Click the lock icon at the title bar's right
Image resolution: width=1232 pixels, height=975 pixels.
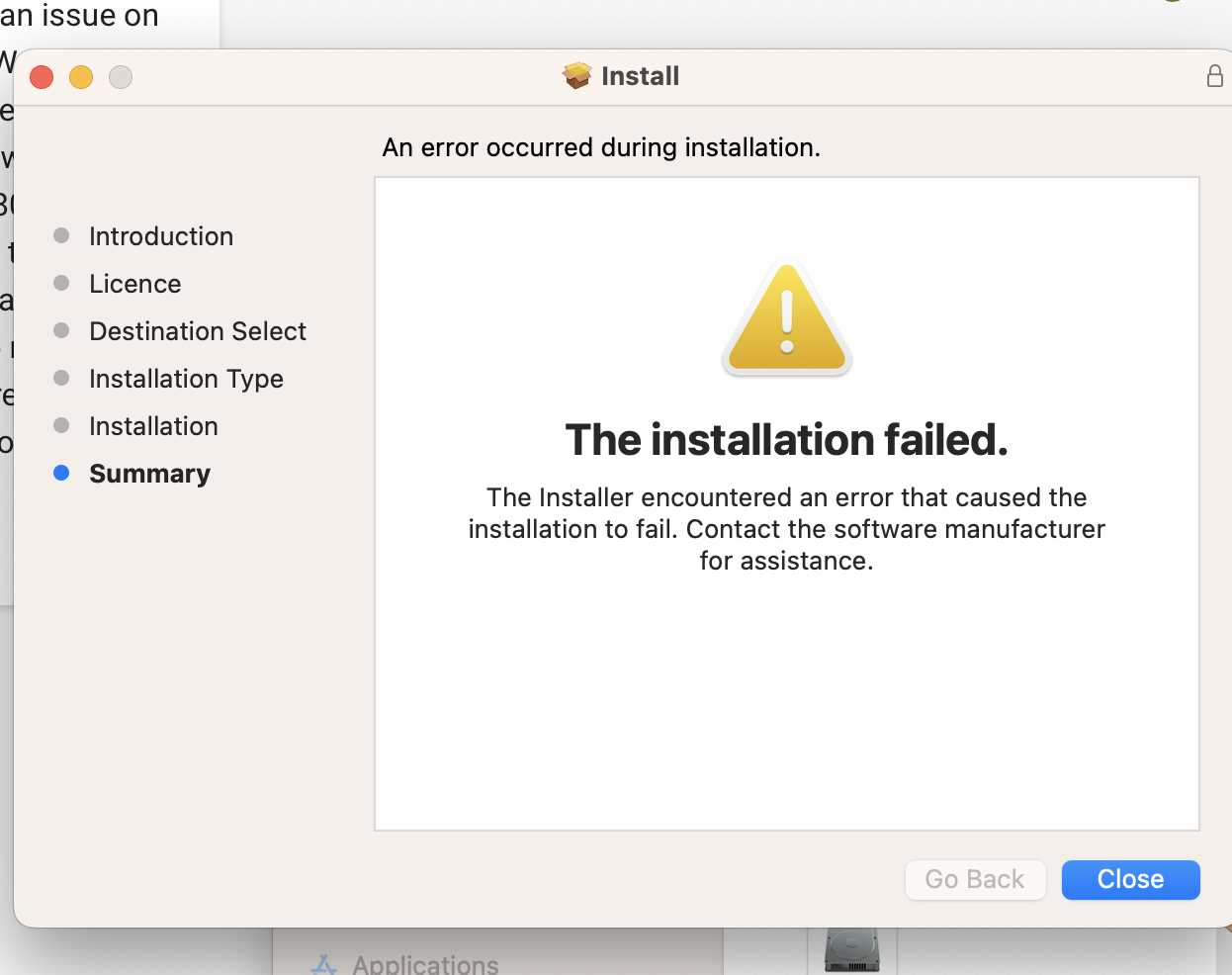click(1216, 74)
